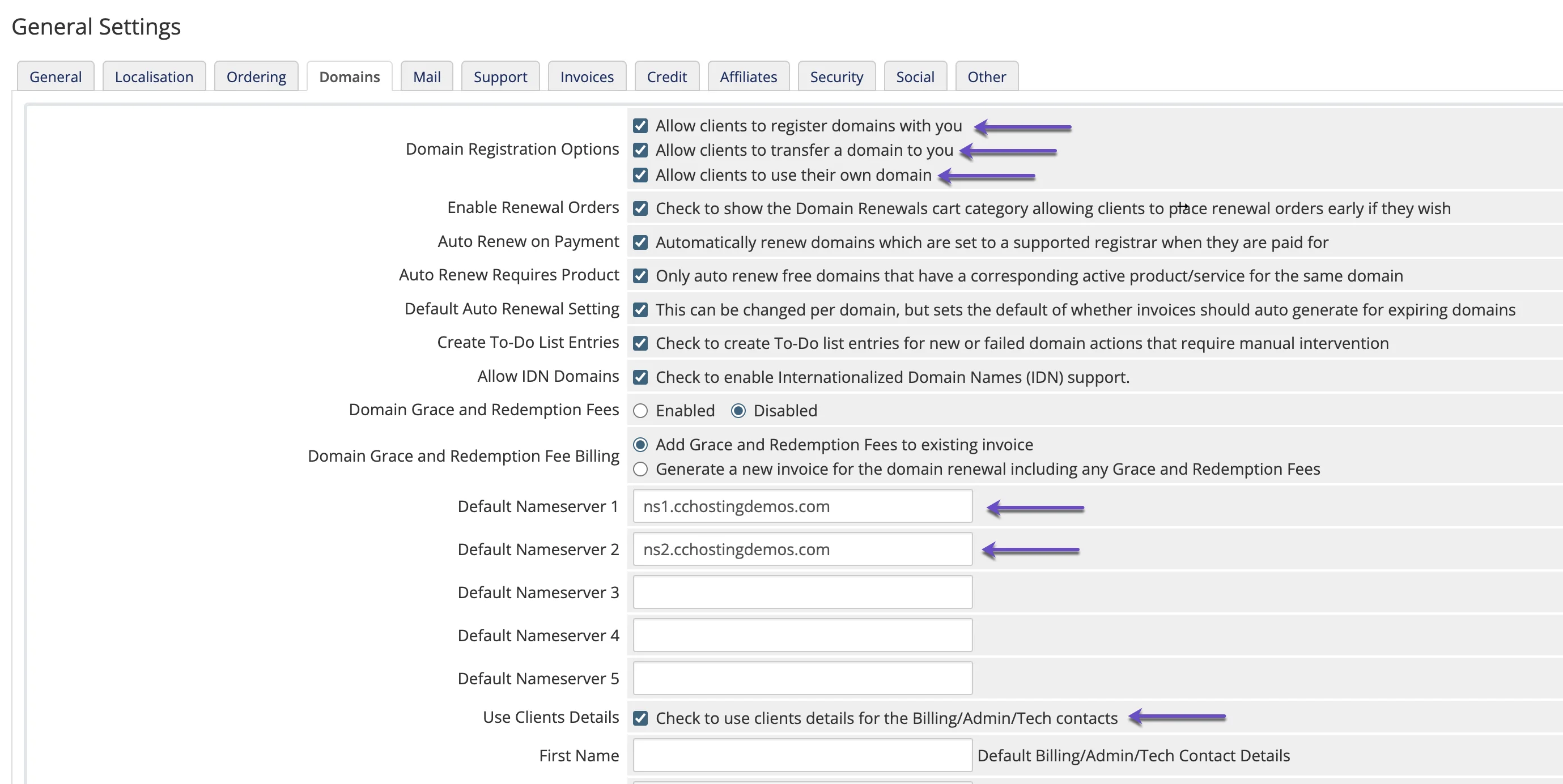Disable Allow clients to use their own domain
Image resolution: width=1563 pixels, height=784 pixels.
pyautogui.click(x=640, y=175)
